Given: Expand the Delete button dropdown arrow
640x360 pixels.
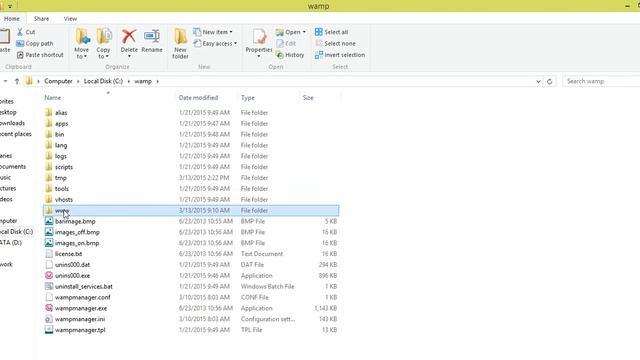Looking at the screenshot, I should tap(129, 56).
